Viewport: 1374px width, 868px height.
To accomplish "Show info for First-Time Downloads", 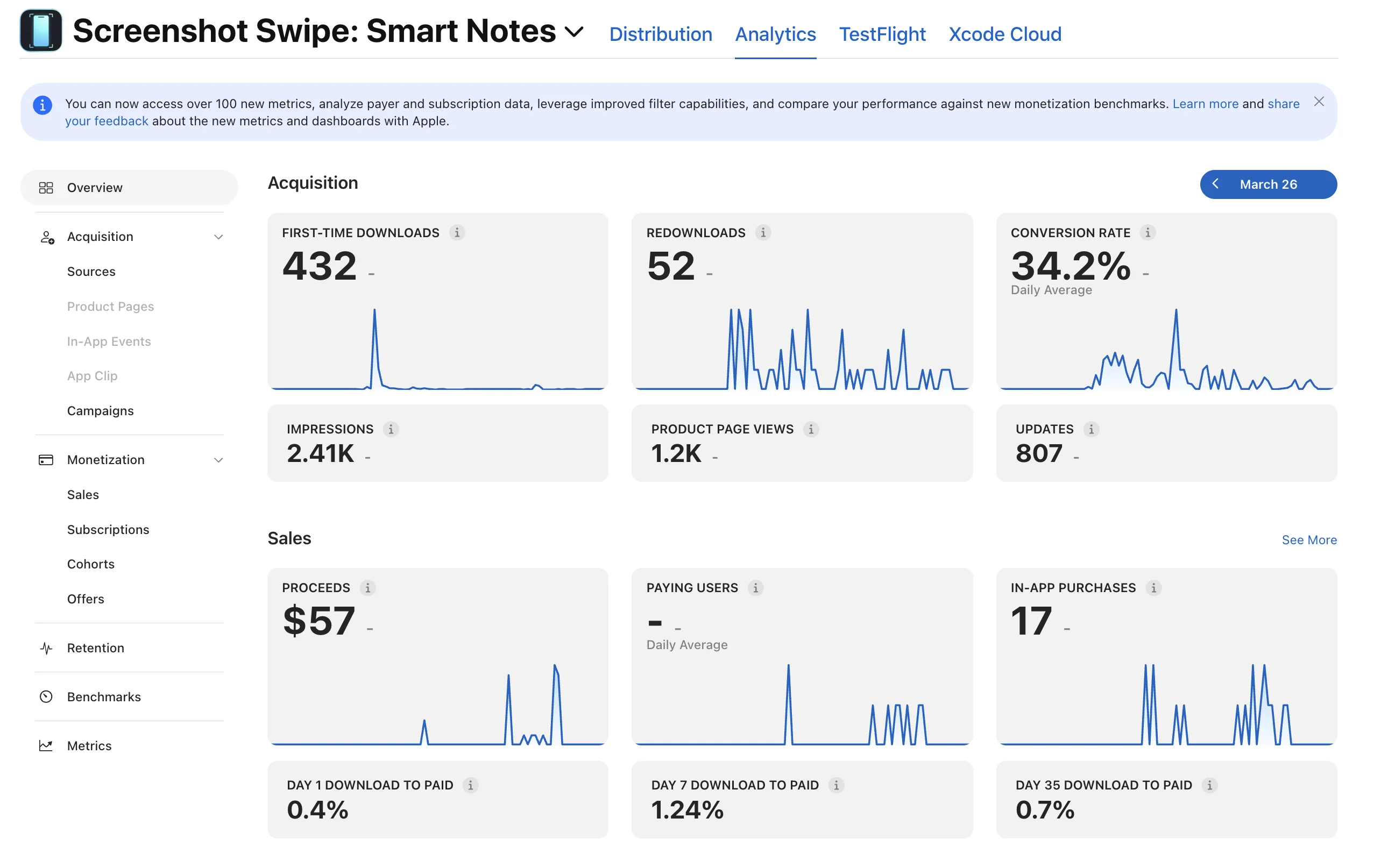I will (x=457, y=233).
